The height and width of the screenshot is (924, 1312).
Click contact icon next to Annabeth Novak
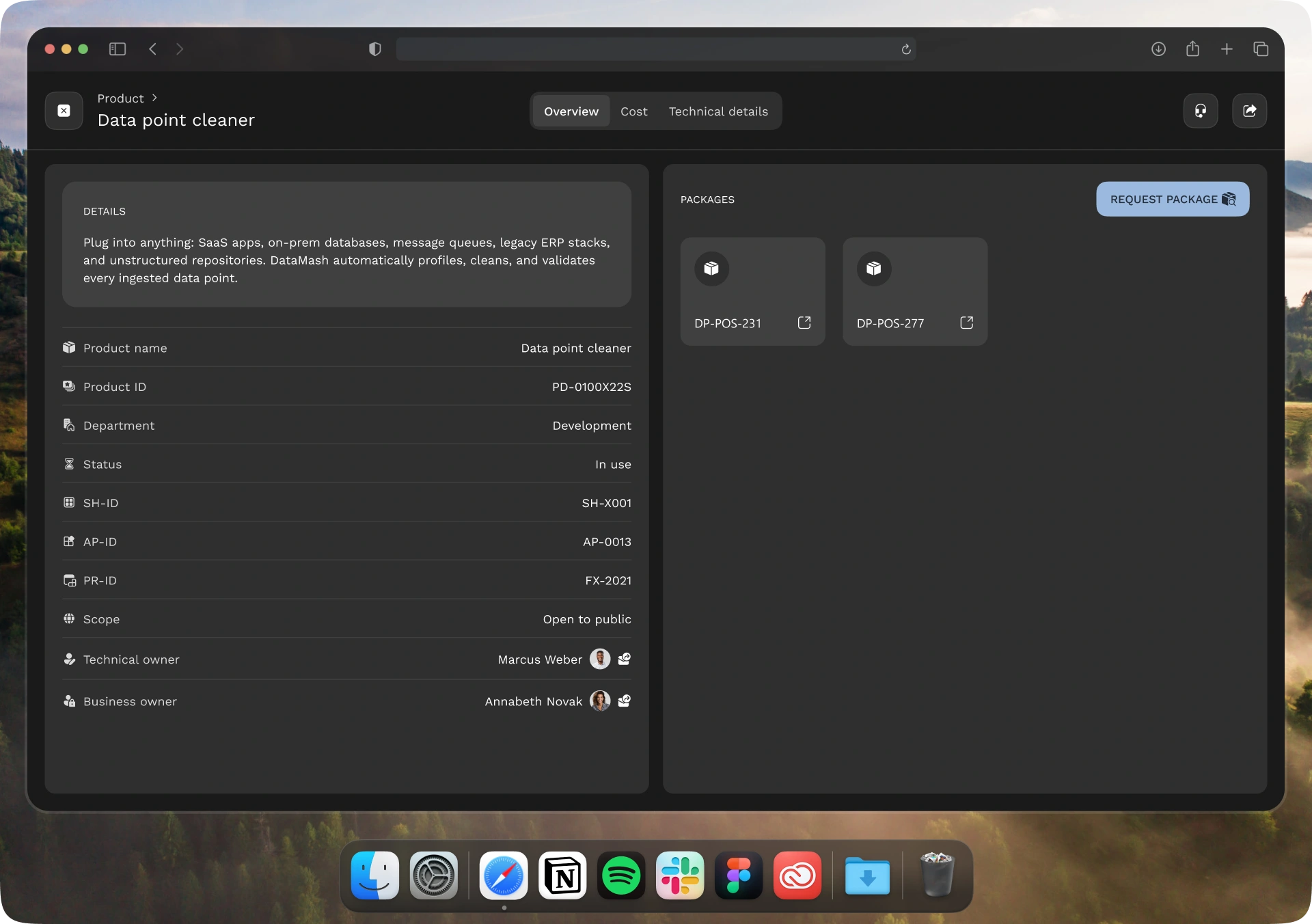coord(624,701)
